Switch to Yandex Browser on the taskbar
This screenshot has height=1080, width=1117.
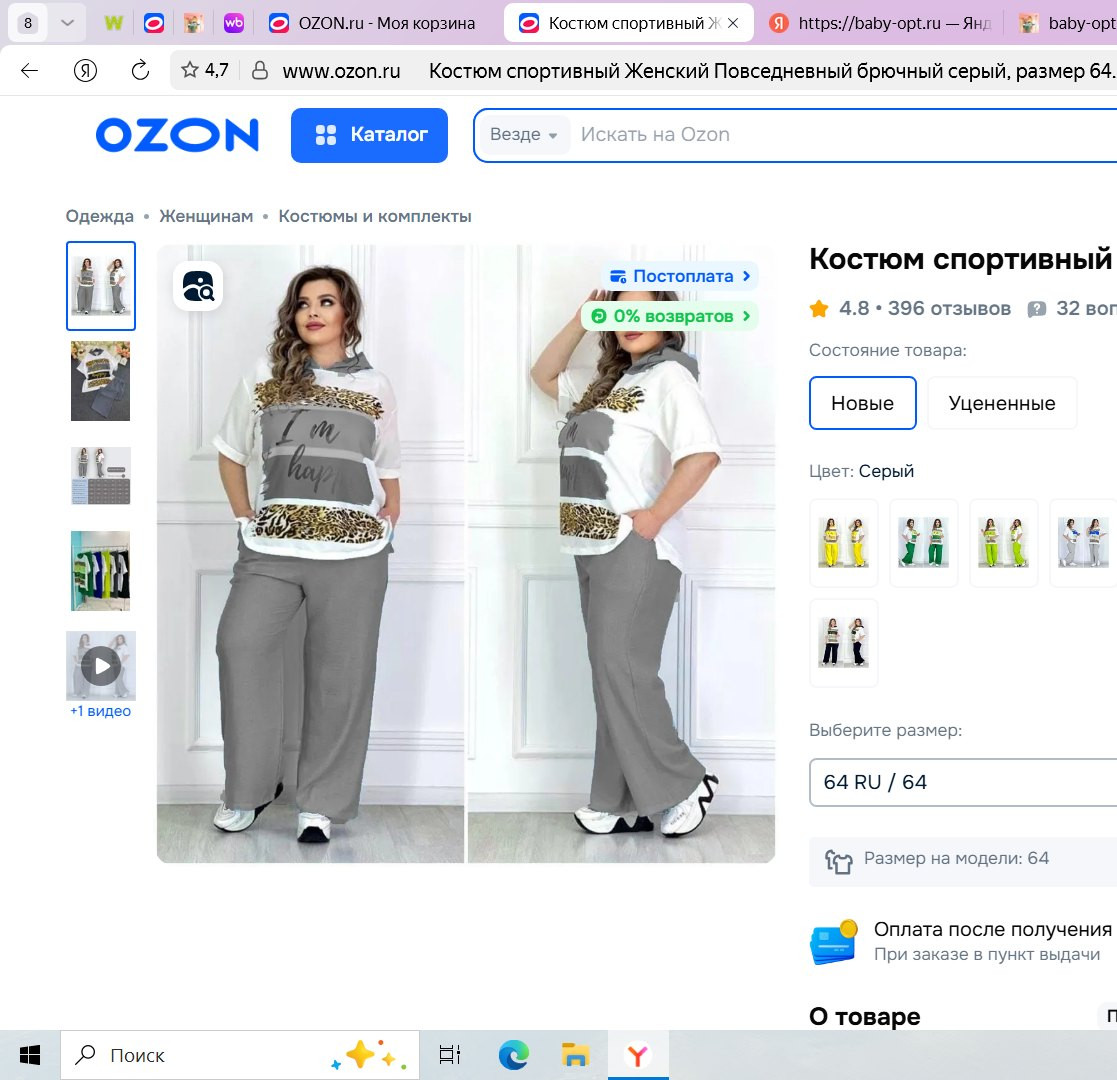click(638, 1055)
